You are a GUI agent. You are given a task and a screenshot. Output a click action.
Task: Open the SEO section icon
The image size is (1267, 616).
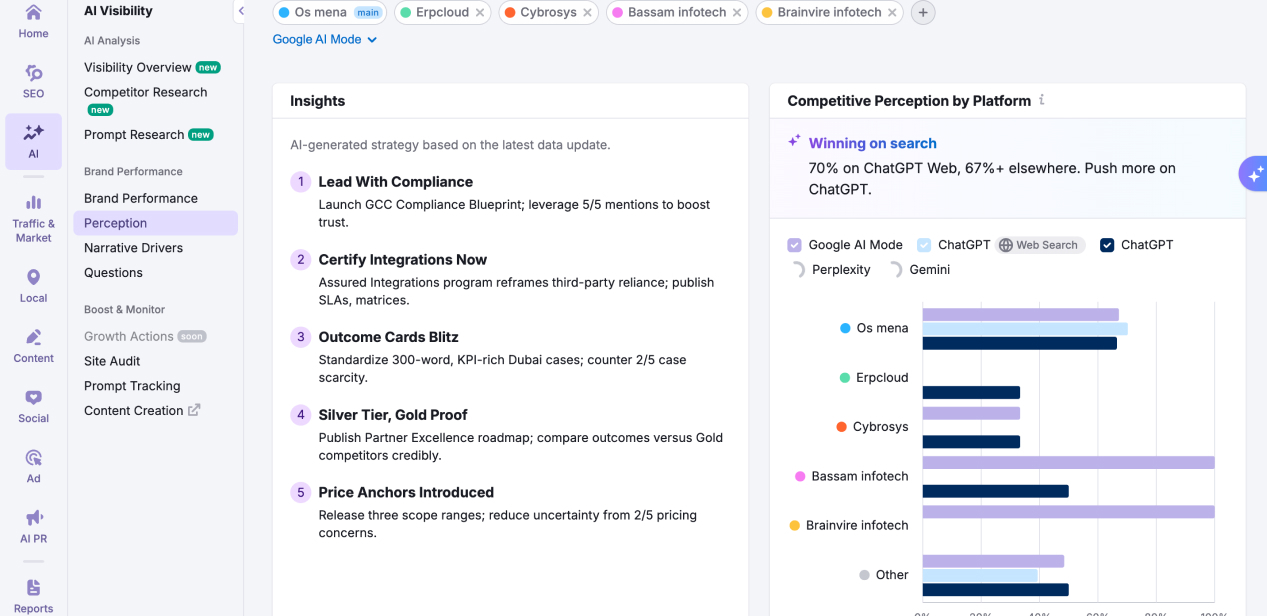[33, 73]
